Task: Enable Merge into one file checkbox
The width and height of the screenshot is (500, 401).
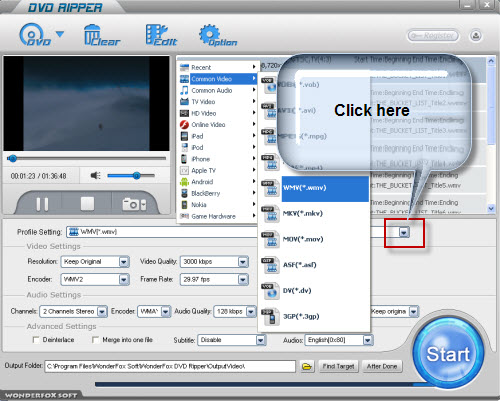Action: (95, 340)
